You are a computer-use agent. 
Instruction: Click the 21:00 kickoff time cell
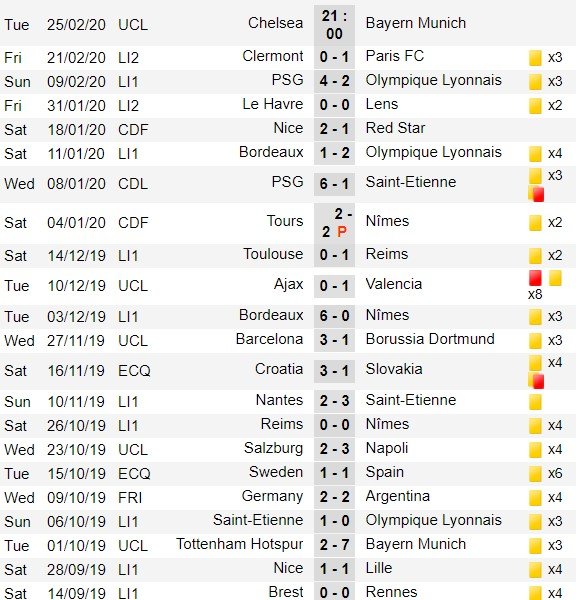(334, 25)
